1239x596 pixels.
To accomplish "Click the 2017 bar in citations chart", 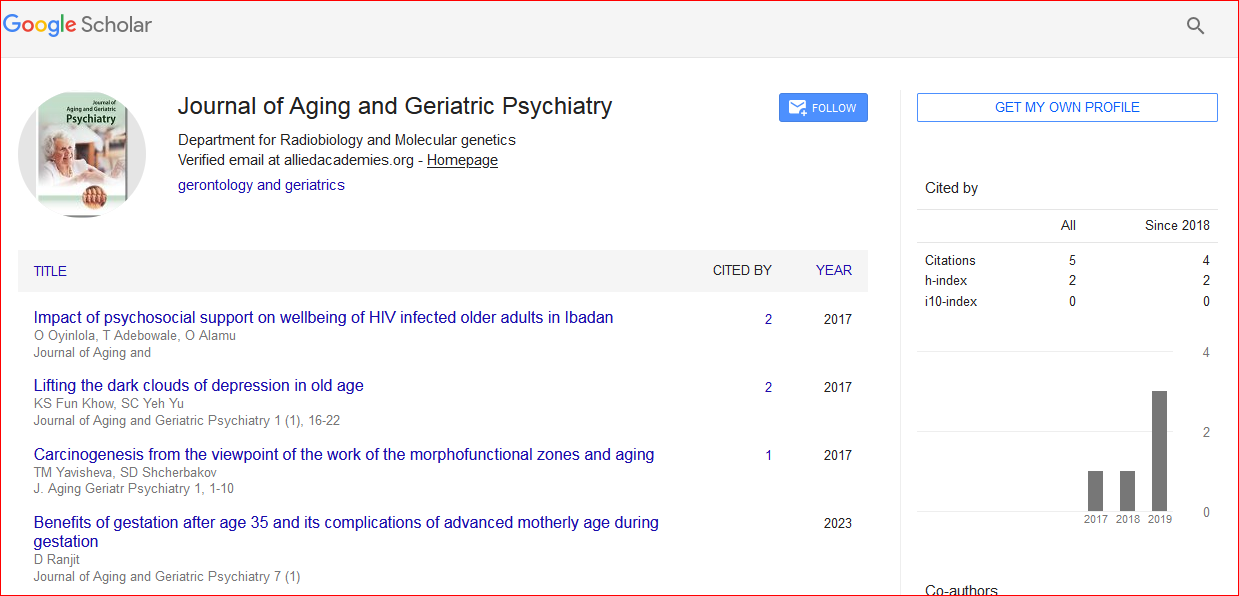I will (x=1095, y=491).
